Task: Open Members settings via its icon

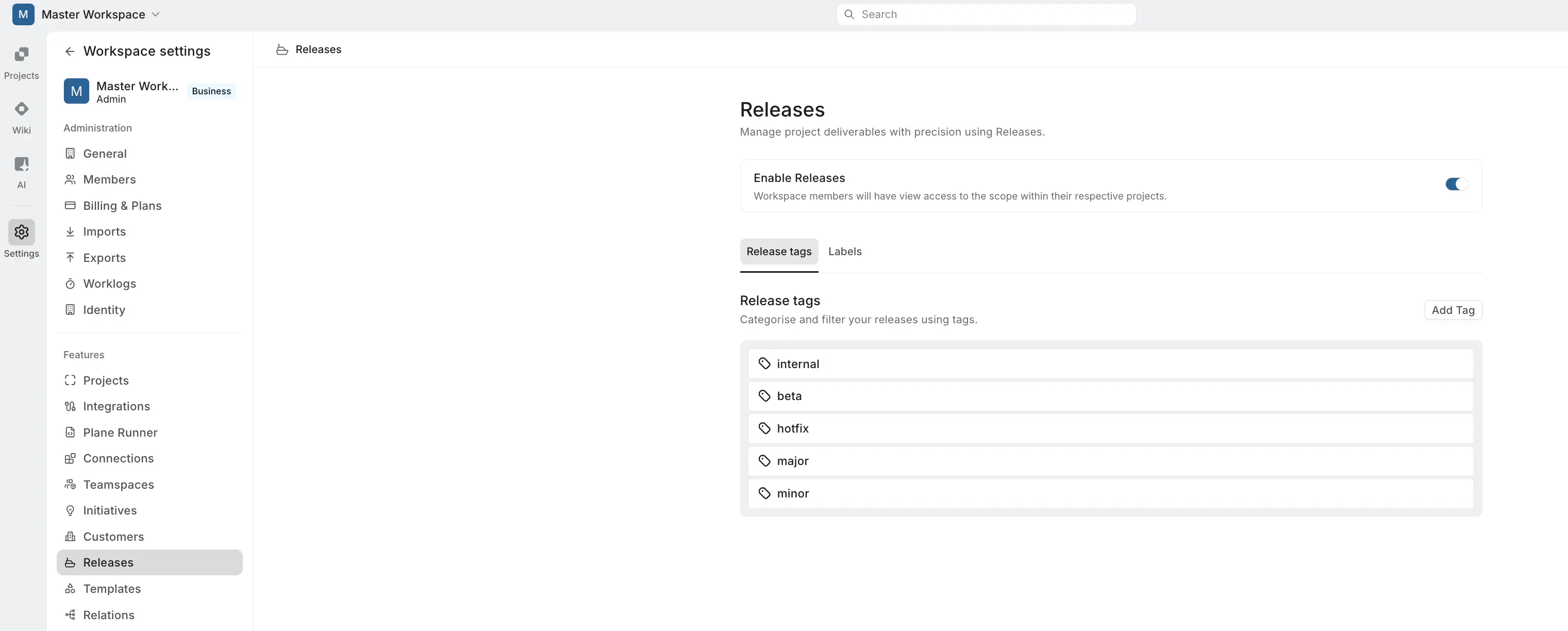Action: tap(70, 179)
